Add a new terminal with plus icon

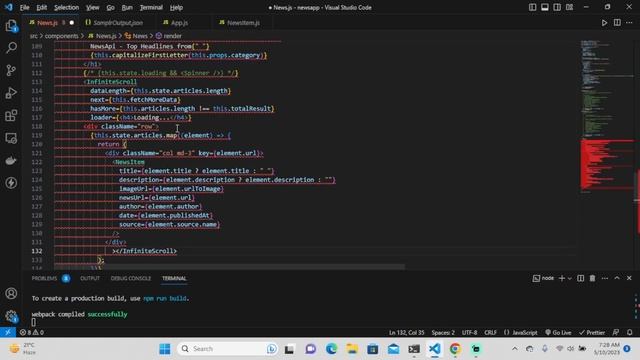pyautogui.click(x=562, y=278)
